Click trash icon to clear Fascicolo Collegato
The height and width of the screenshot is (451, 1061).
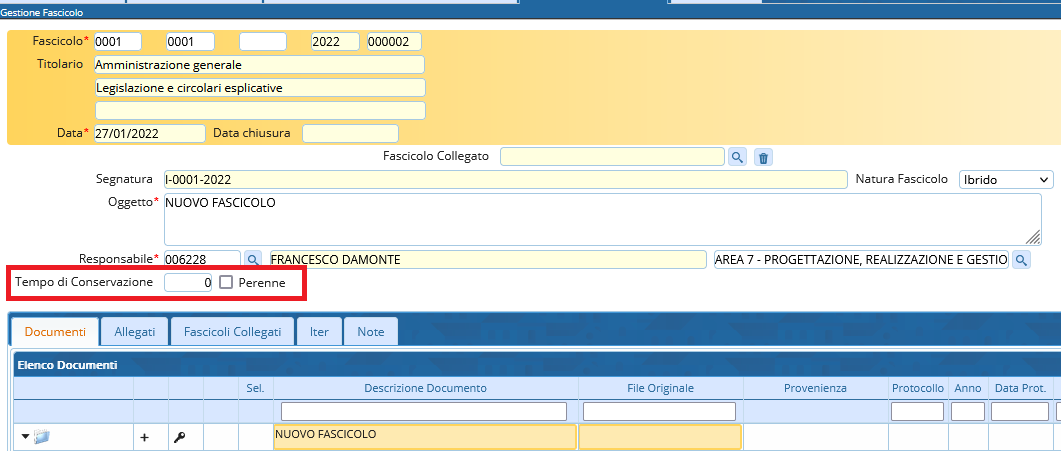click(763, 157)
